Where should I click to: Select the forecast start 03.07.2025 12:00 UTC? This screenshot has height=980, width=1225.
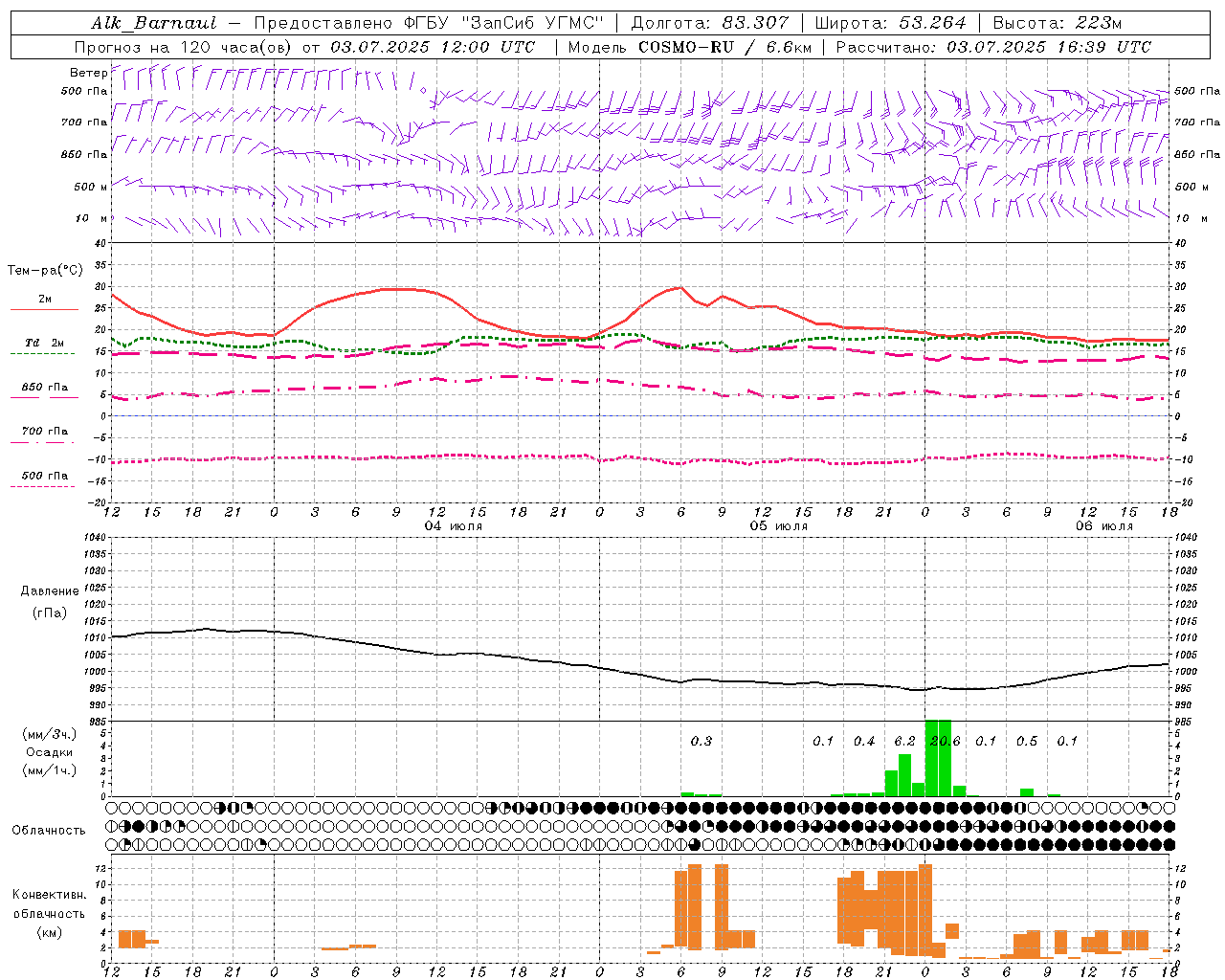[433, 47]
